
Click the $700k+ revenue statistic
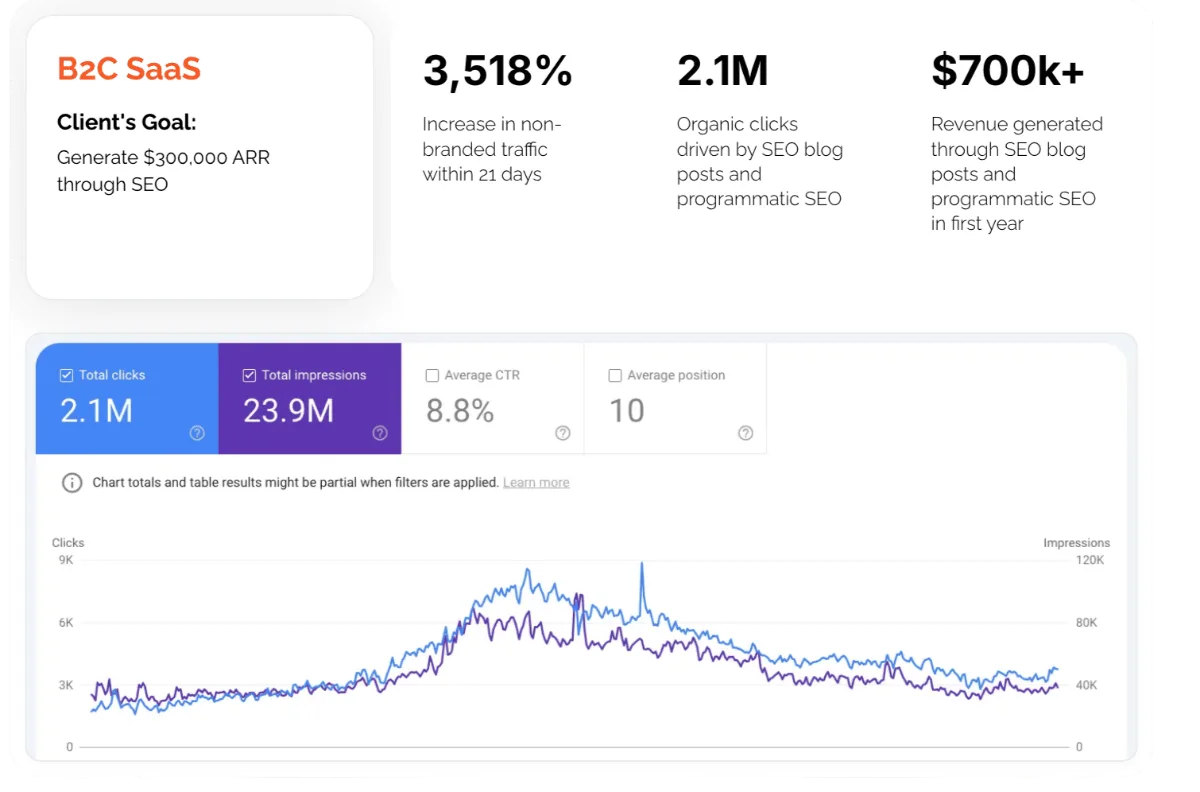(1007, 71)
